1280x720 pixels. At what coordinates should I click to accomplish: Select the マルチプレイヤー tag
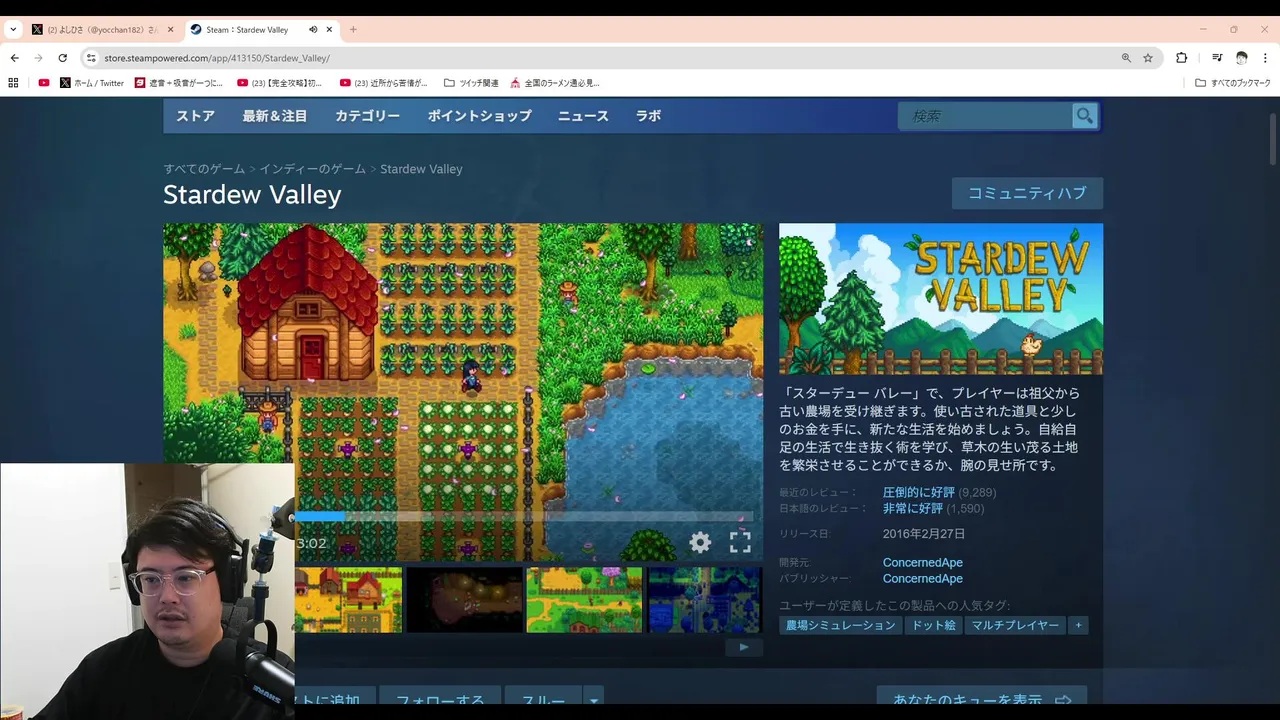click(x=1015, y=625)
